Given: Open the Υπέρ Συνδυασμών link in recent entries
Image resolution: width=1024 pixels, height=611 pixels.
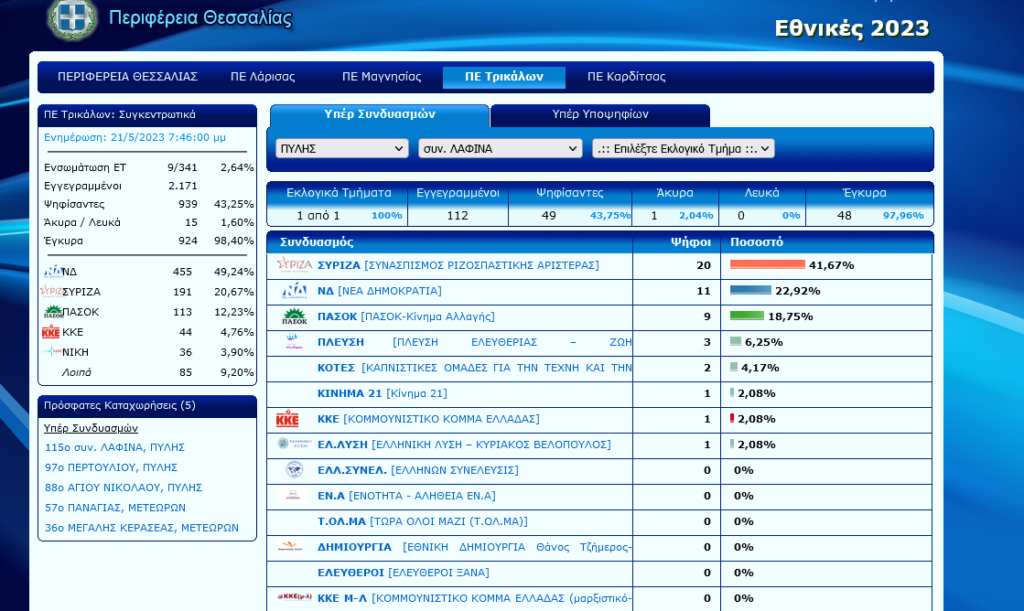Looking at the screenshot, I should click(91, 428).
